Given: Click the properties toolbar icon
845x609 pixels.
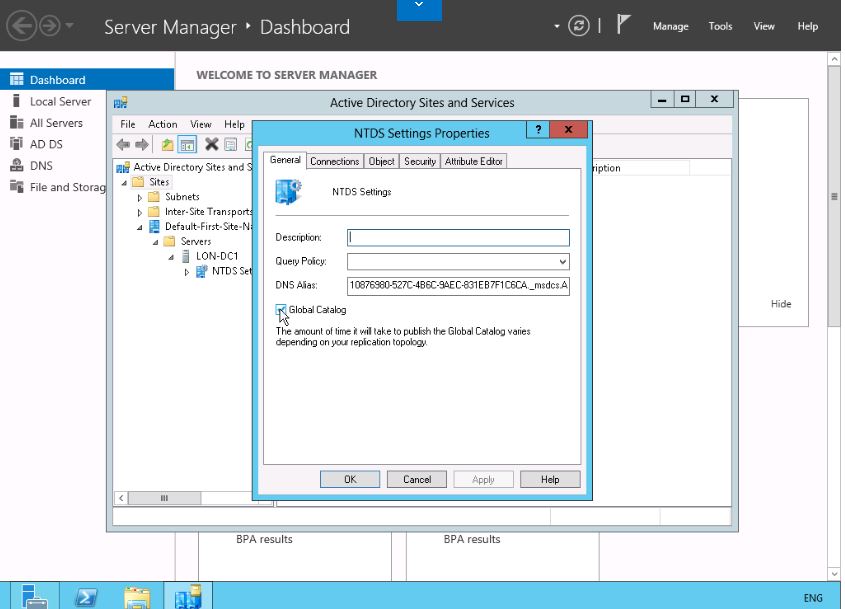Looking at the screenshot, I should point(231,145).
